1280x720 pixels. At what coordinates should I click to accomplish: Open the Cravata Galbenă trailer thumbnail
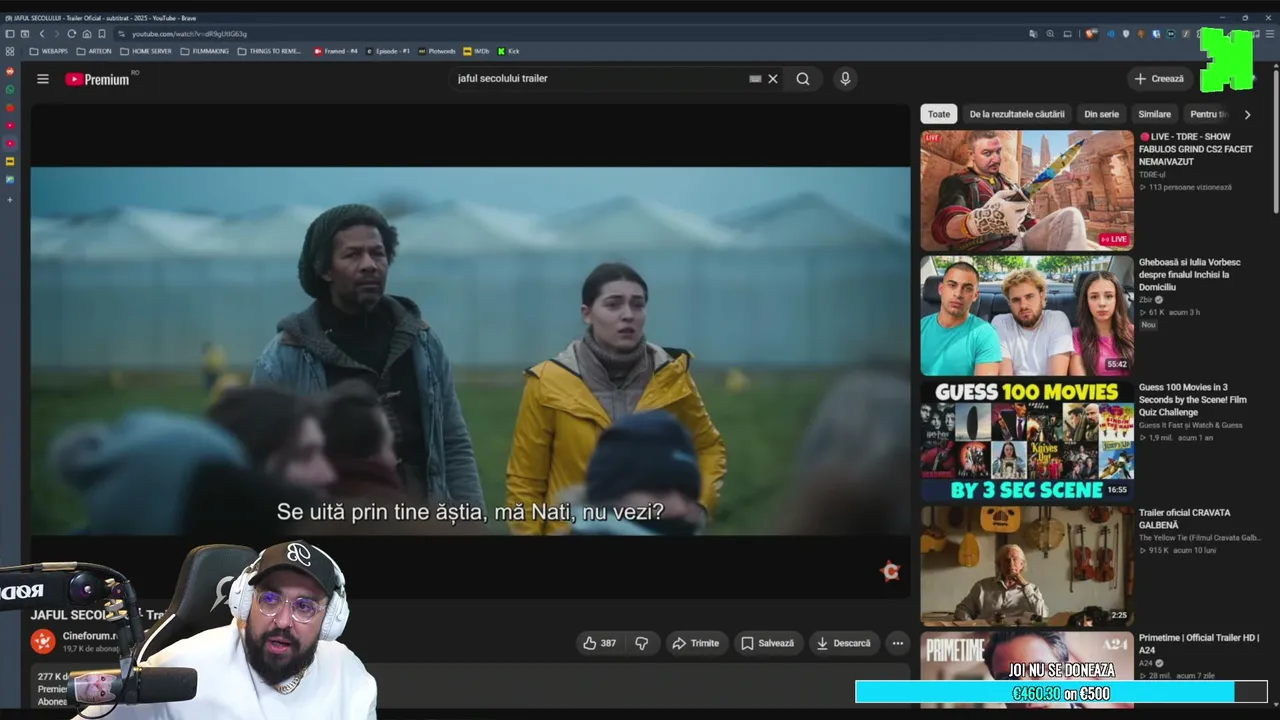pos(1027,566)
